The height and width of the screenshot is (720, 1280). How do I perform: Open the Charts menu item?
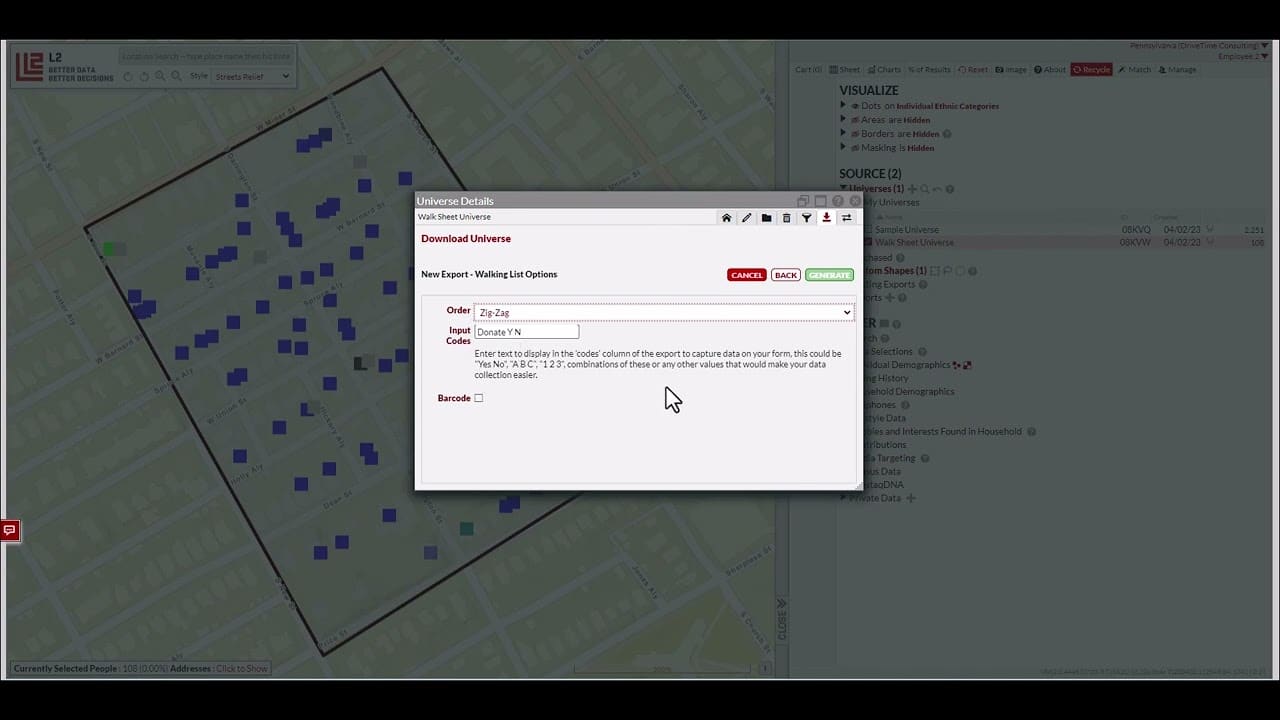(885, 70)
